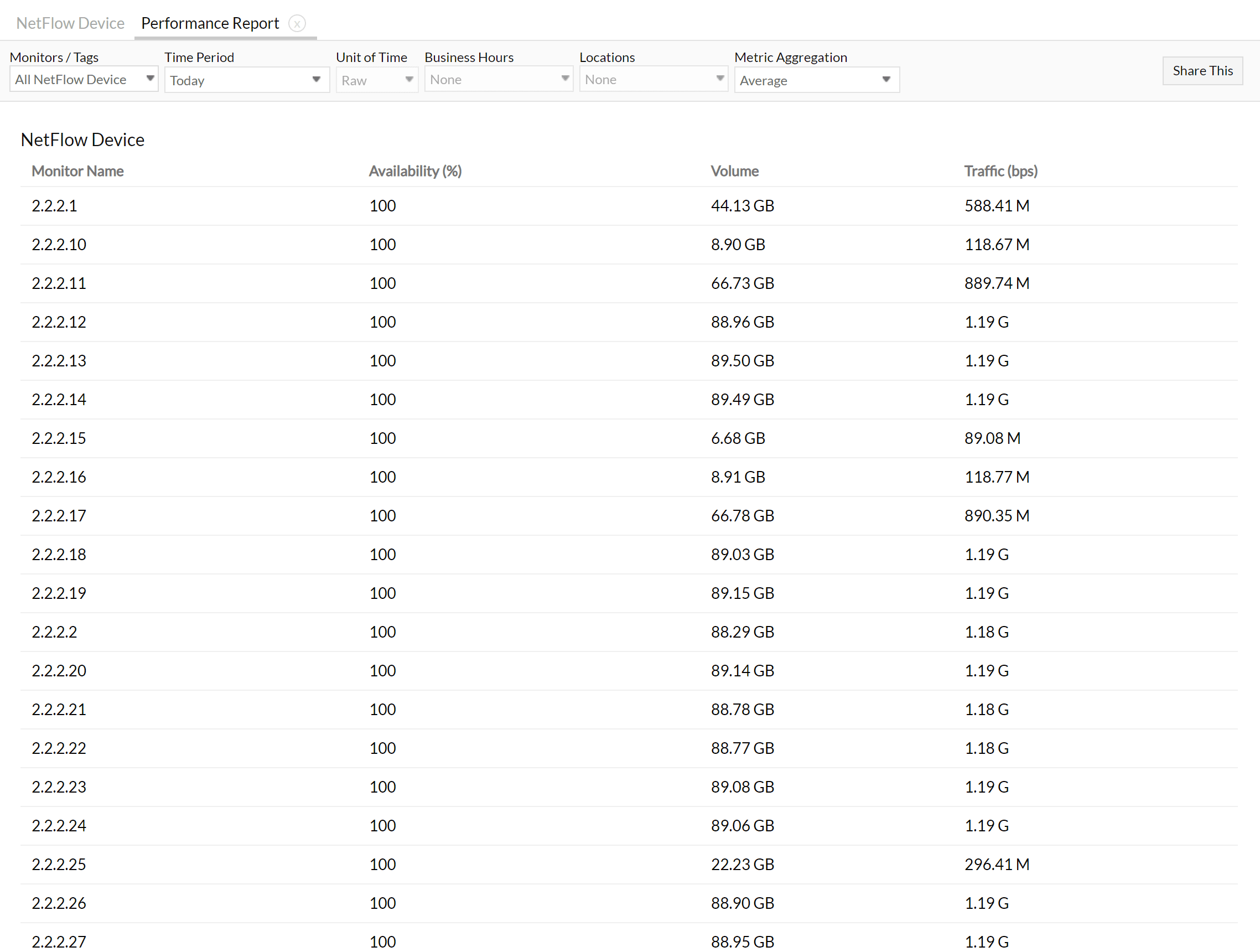This screenshot has width=1260, height=952.
Task: Open monitor 2.2.2.1 from the report
Action: click(x=54, y=206)
